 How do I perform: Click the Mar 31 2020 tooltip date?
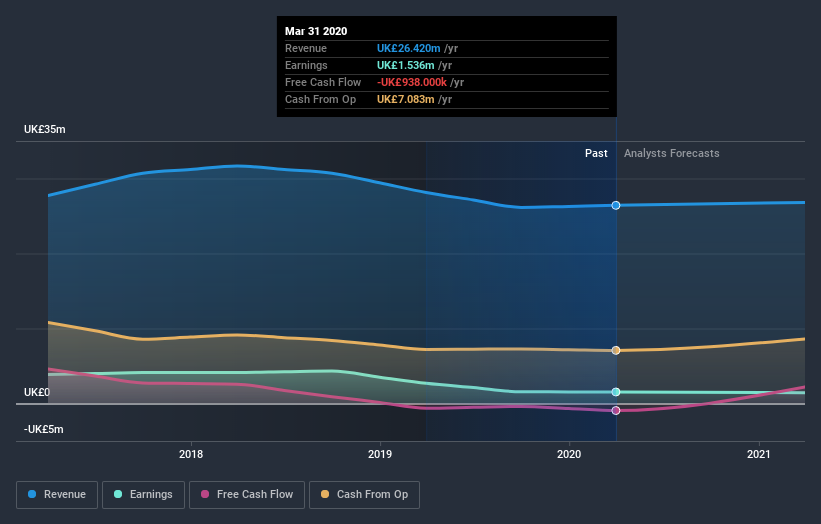316,31
